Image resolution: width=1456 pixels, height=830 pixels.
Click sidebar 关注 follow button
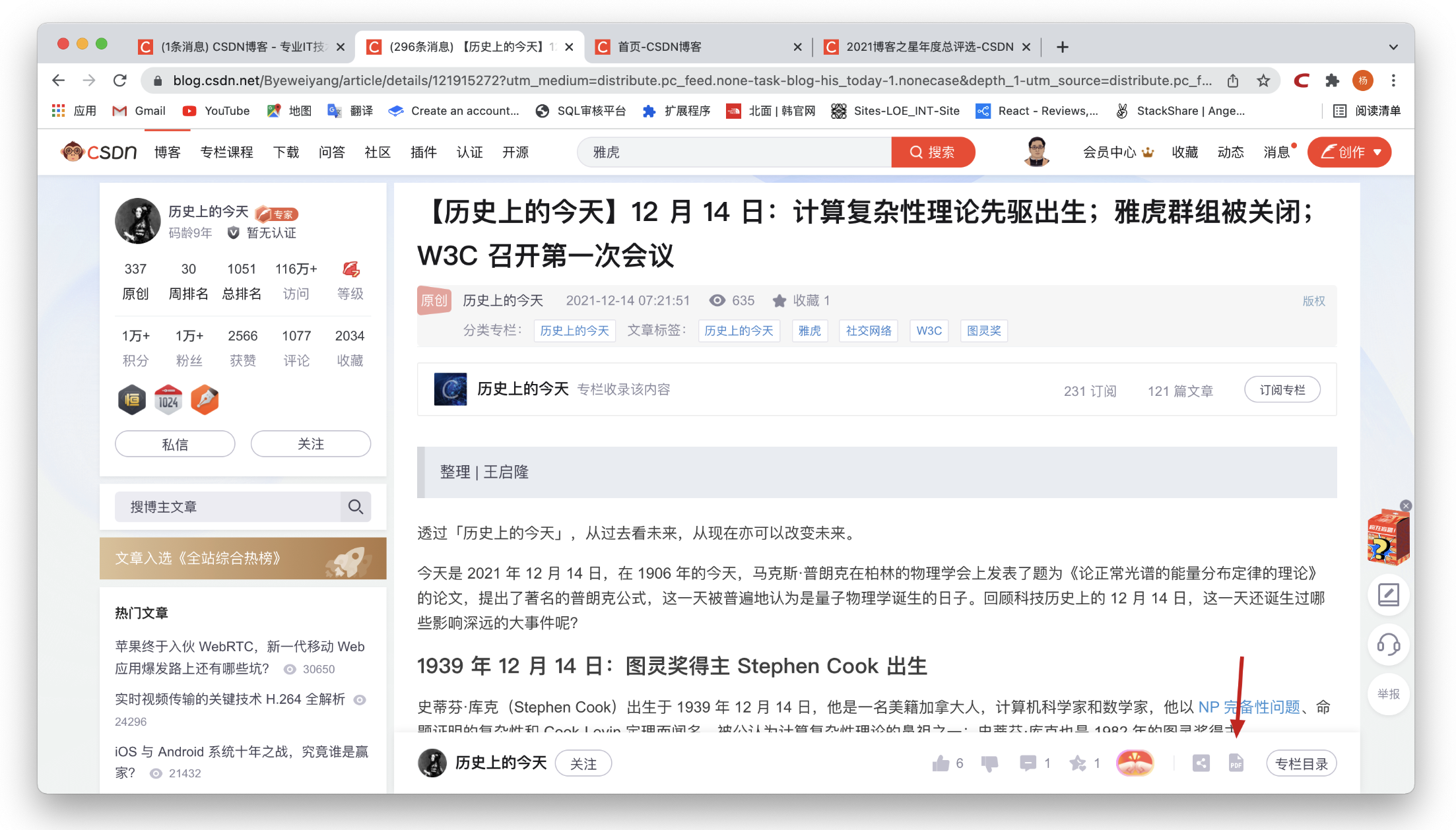311,444
